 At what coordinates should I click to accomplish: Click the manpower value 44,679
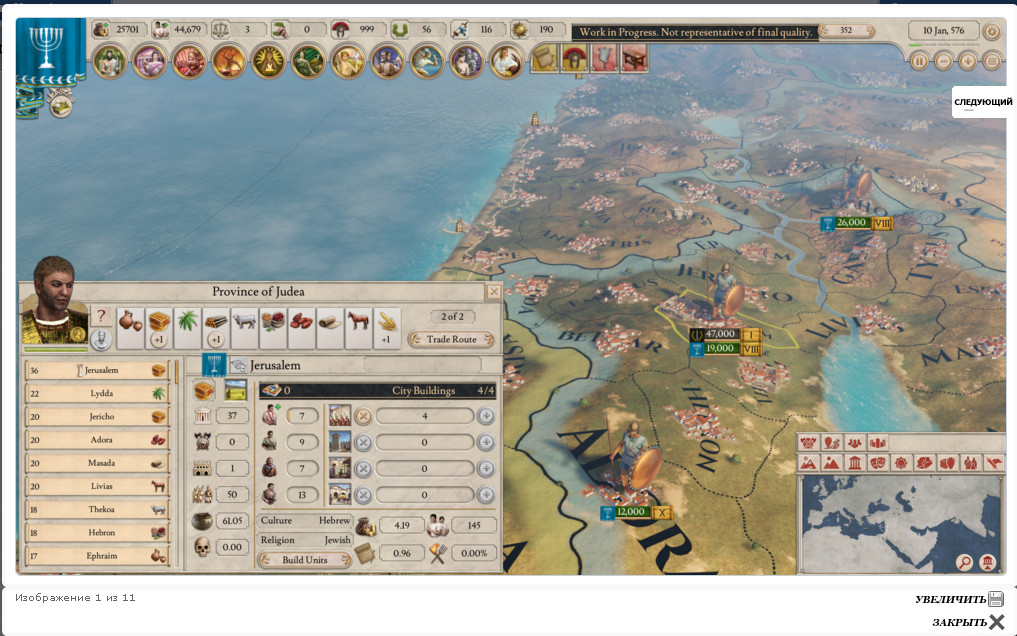click(x=187, y=30)
